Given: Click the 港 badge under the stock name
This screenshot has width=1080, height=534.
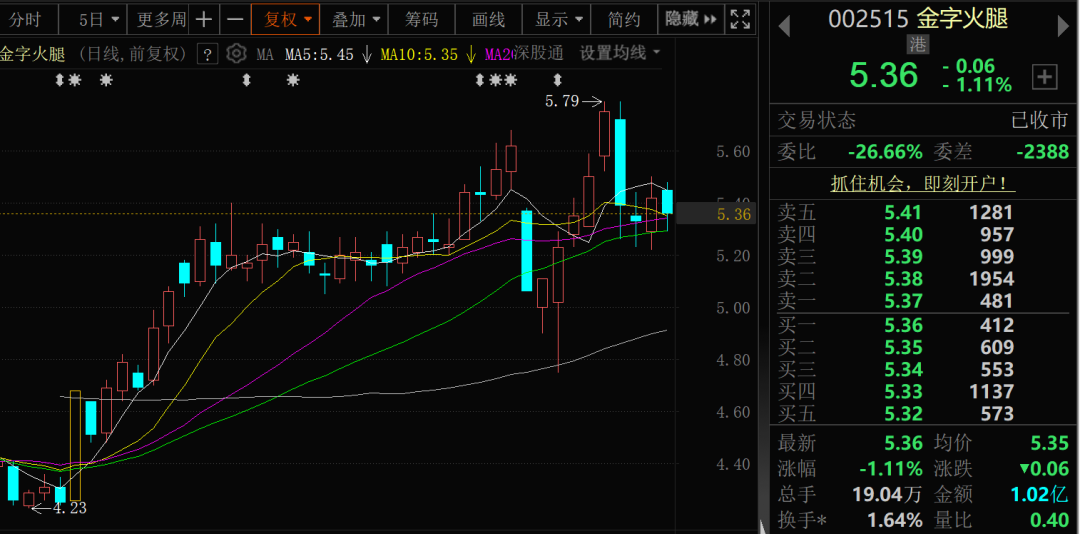Looking at the screenshot, I should (918, 43).
